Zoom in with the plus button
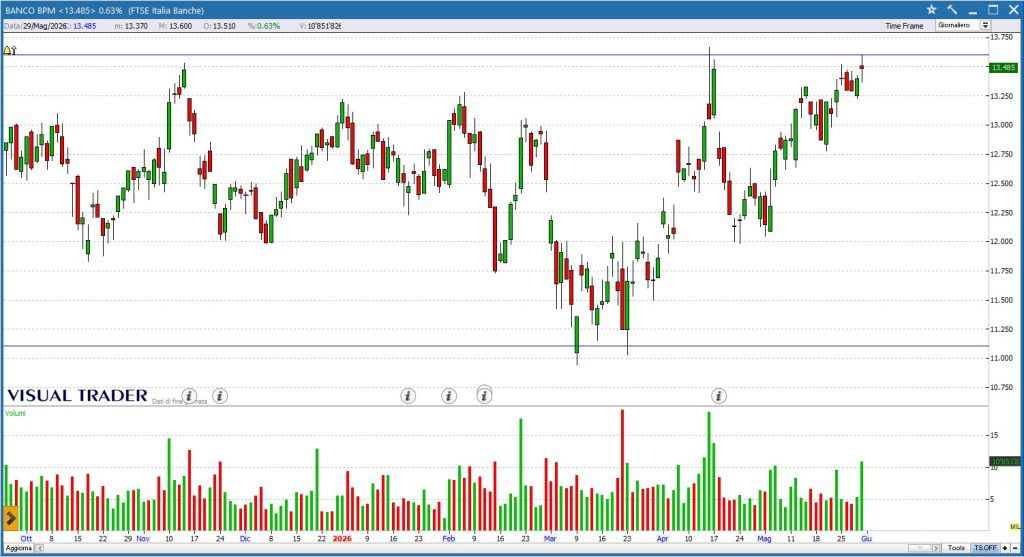This screenshot has width=1024, height=557. [x=1005, y=548]
